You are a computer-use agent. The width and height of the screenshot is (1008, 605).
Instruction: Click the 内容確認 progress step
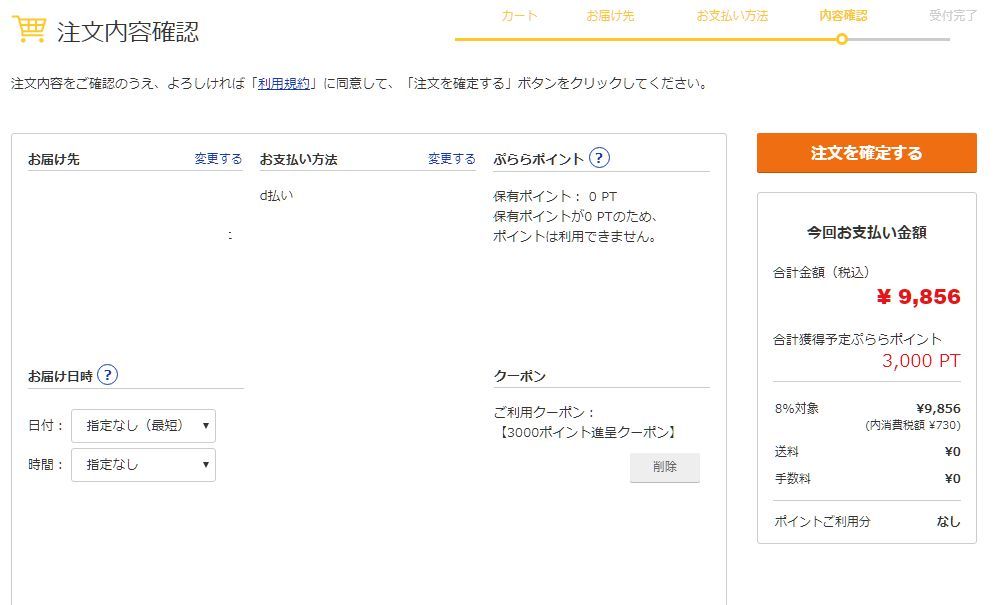coord(842,15)
